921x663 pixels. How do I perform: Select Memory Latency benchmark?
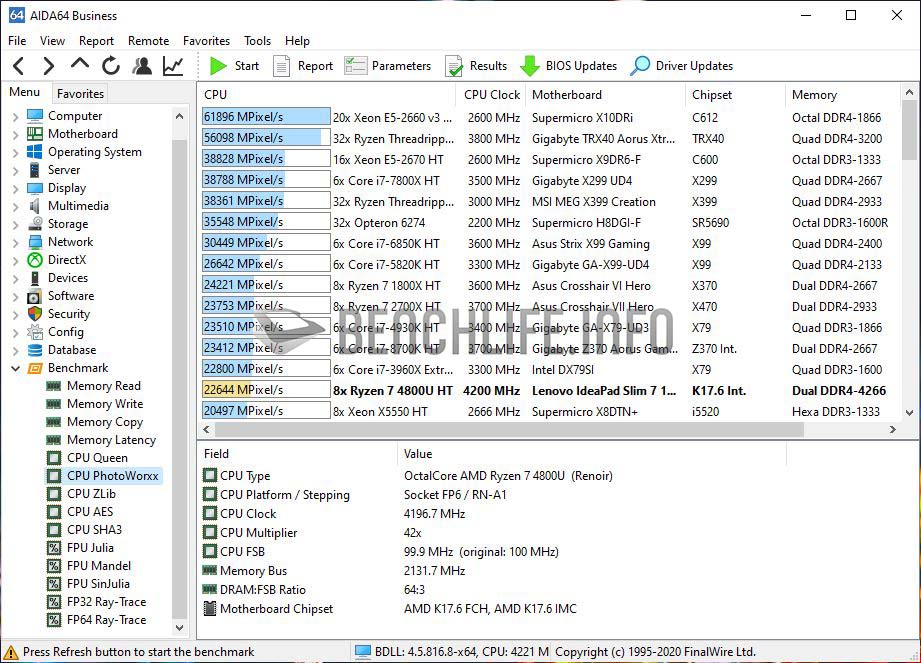pos(111,440)
